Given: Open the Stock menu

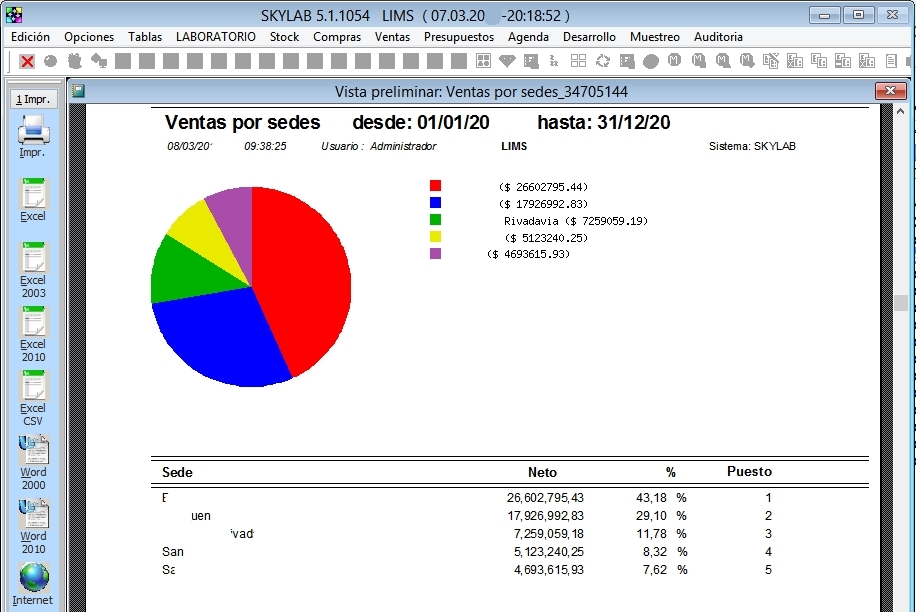Looking at the screenshot, I should click(x=284, y=37).
